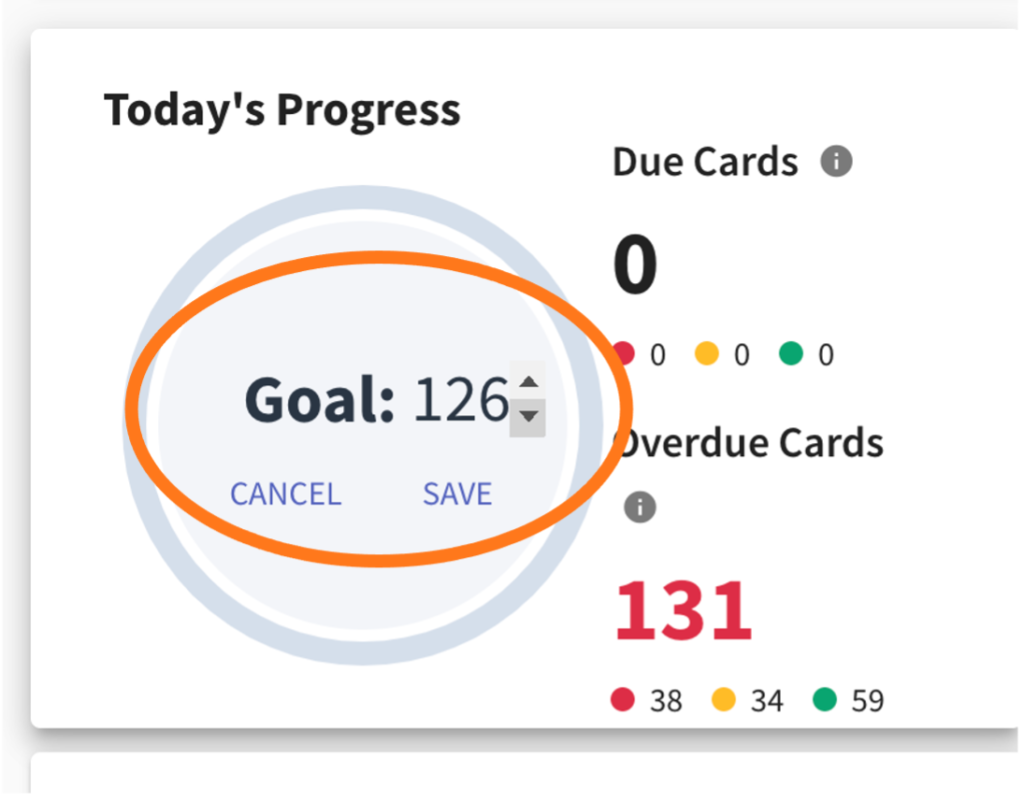1024x801 pixels.
Task: Click the Today's Progress heading
Action: click(x=282, y=110)
